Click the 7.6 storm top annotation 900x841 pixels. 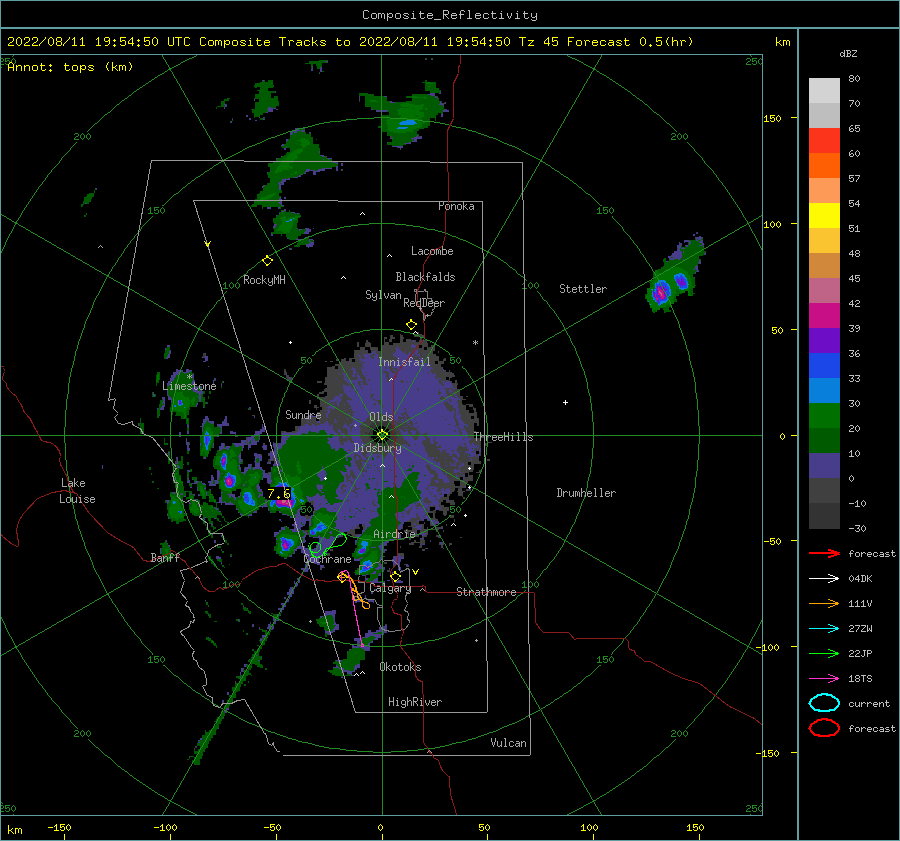tap(279, 493)
